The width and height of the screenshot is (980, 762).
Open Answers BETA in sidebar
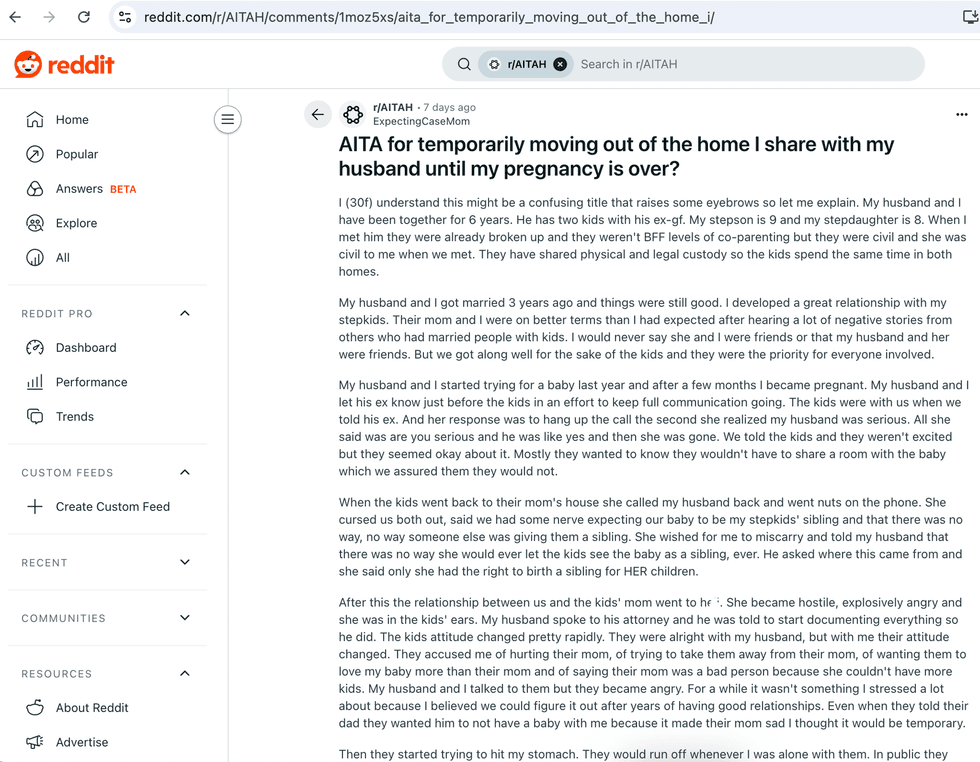coord(96,189)
